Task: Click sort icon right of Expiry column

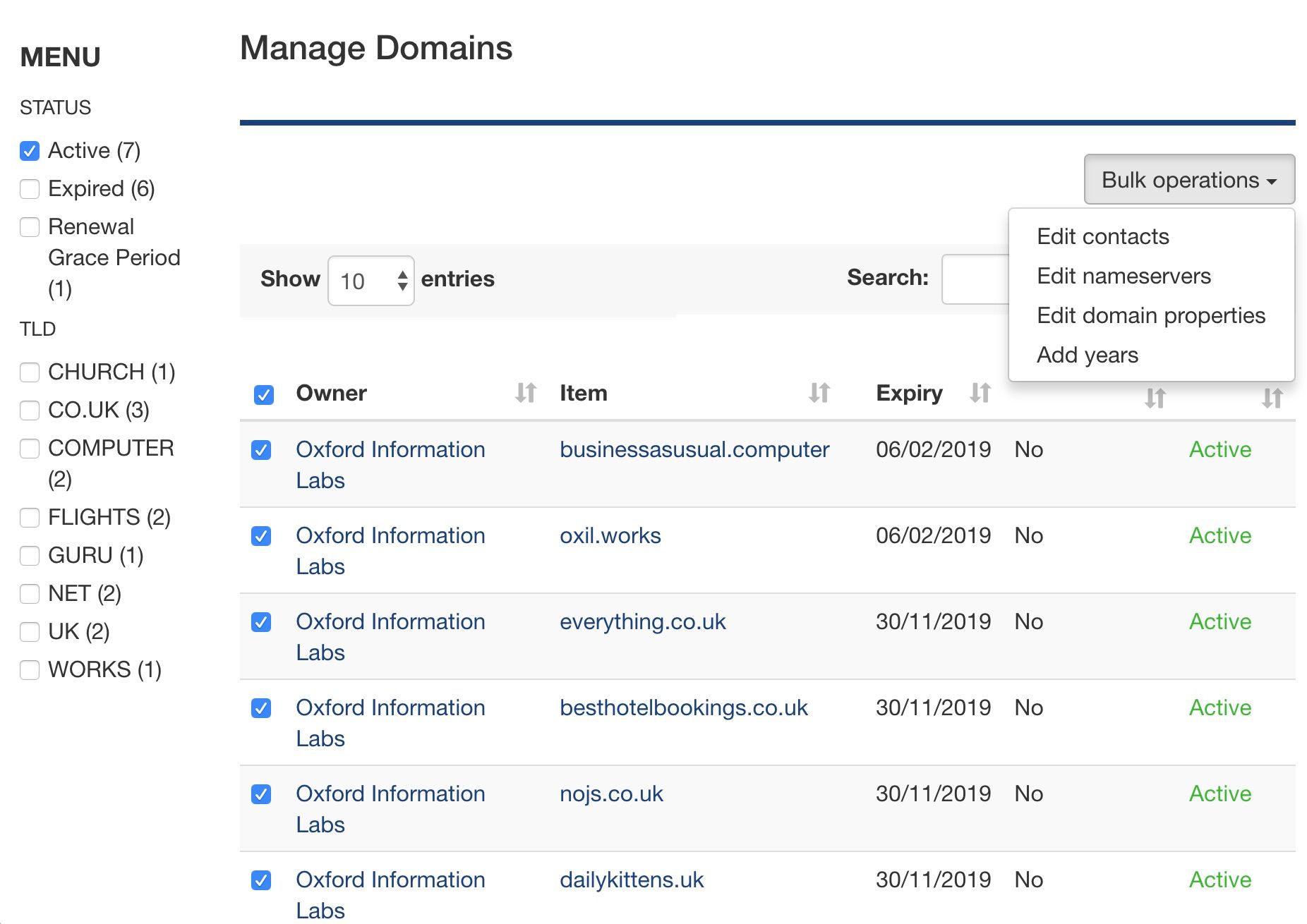Action: [1155, 399]
